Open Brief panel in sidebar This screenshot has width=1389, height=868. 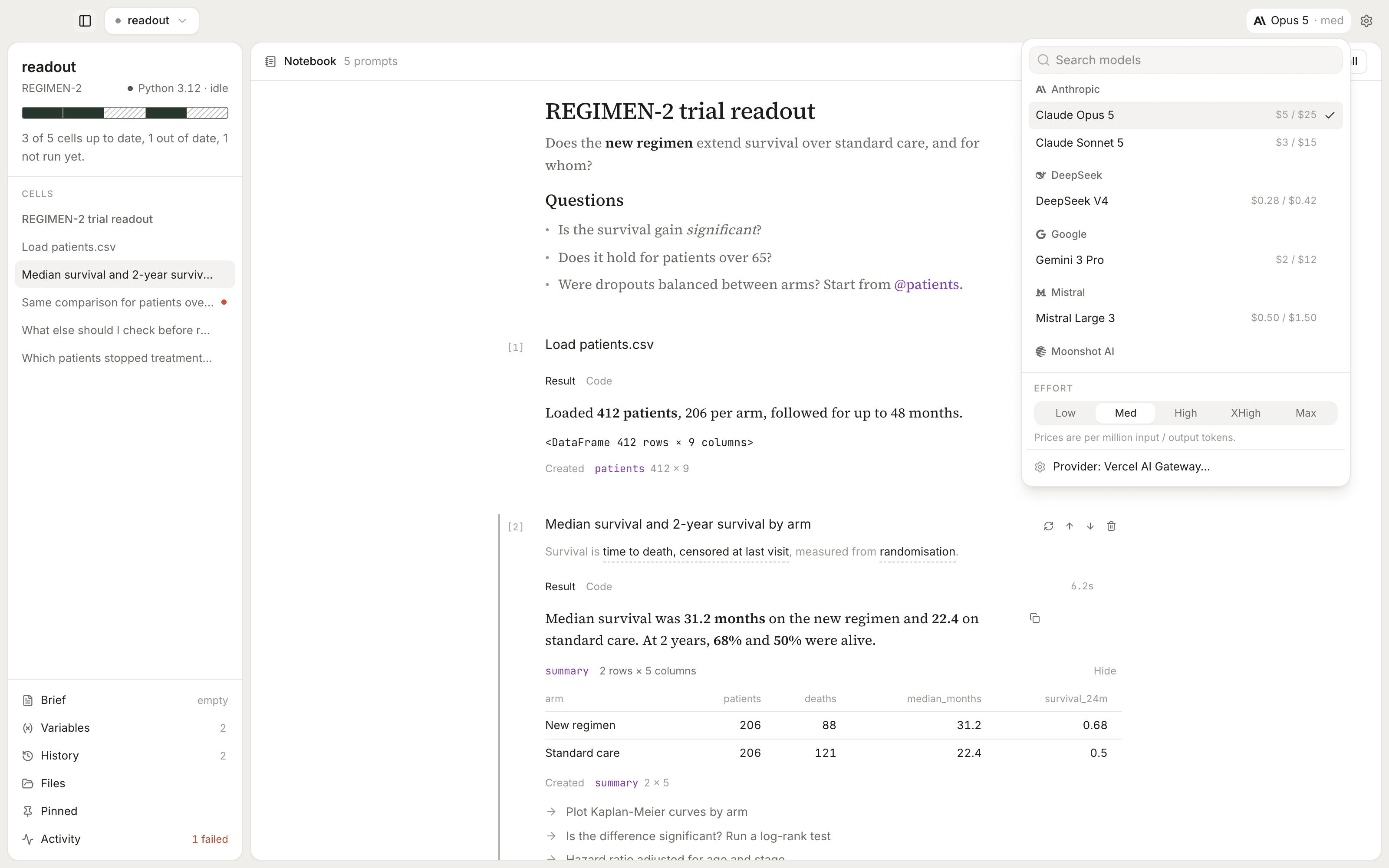click(125, 700)
